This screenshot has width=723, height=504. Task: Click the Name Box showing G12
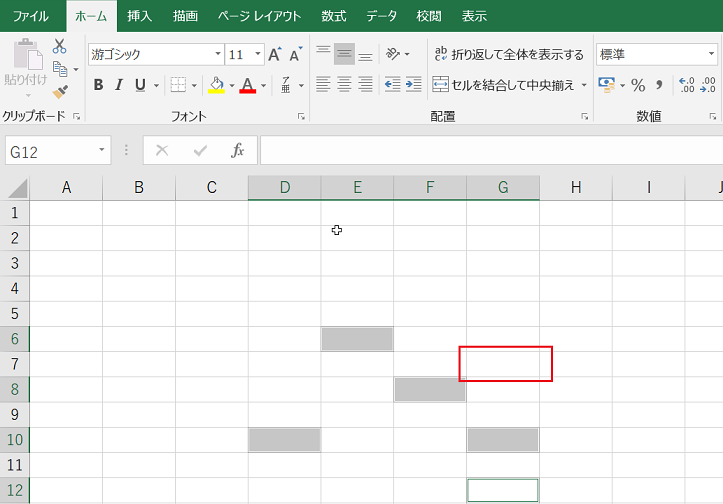(x=48, y=150)
